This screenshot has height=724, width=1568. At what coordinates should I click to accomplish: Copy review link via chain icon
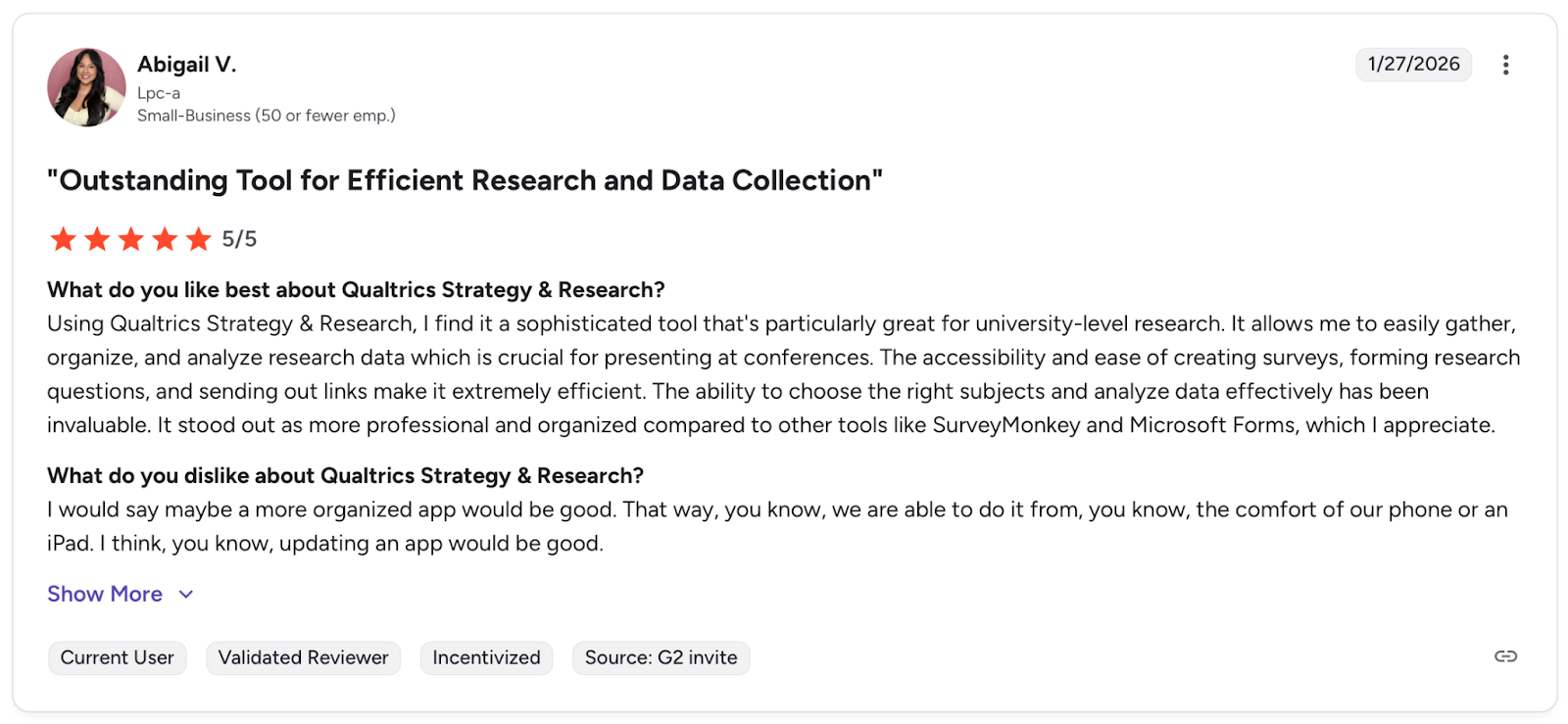[x=1505, y=656]
